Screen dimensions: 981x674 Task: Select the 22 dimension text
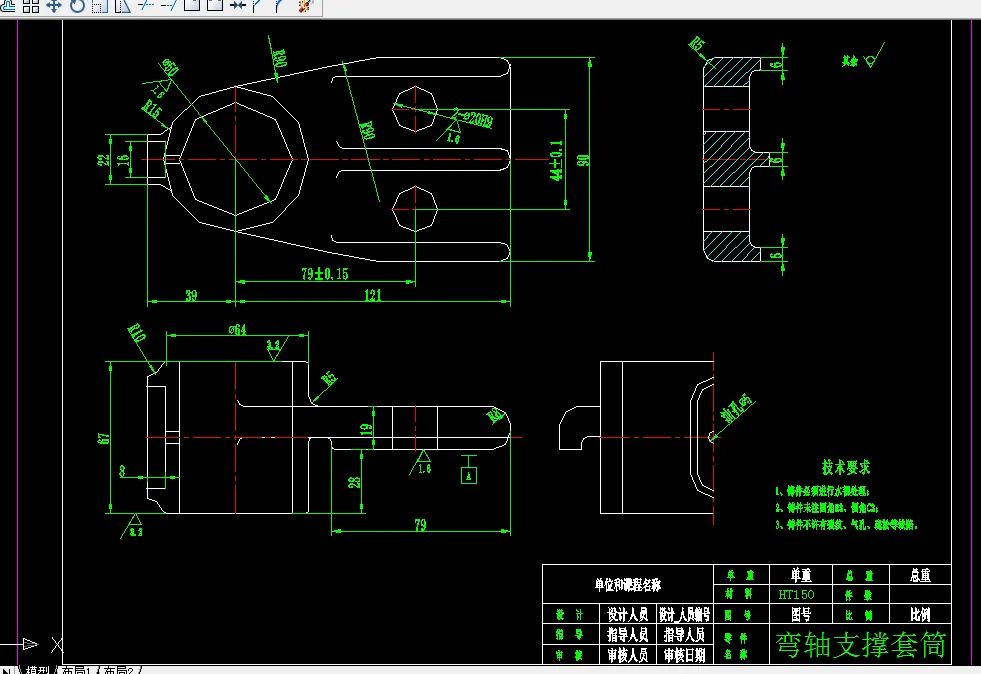(103, 160)
